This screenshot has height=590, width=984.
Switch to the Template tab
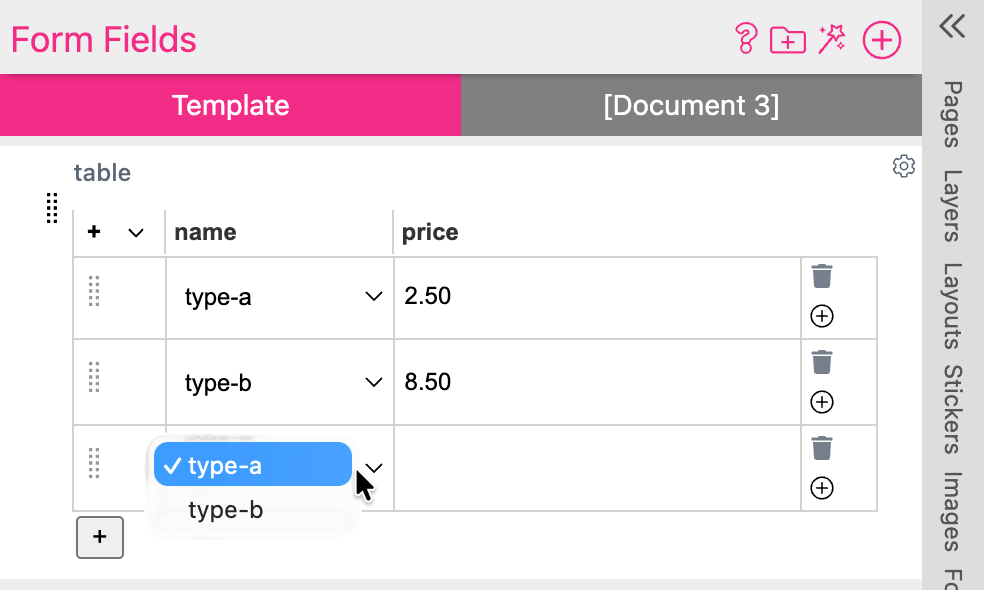(230, 105)
